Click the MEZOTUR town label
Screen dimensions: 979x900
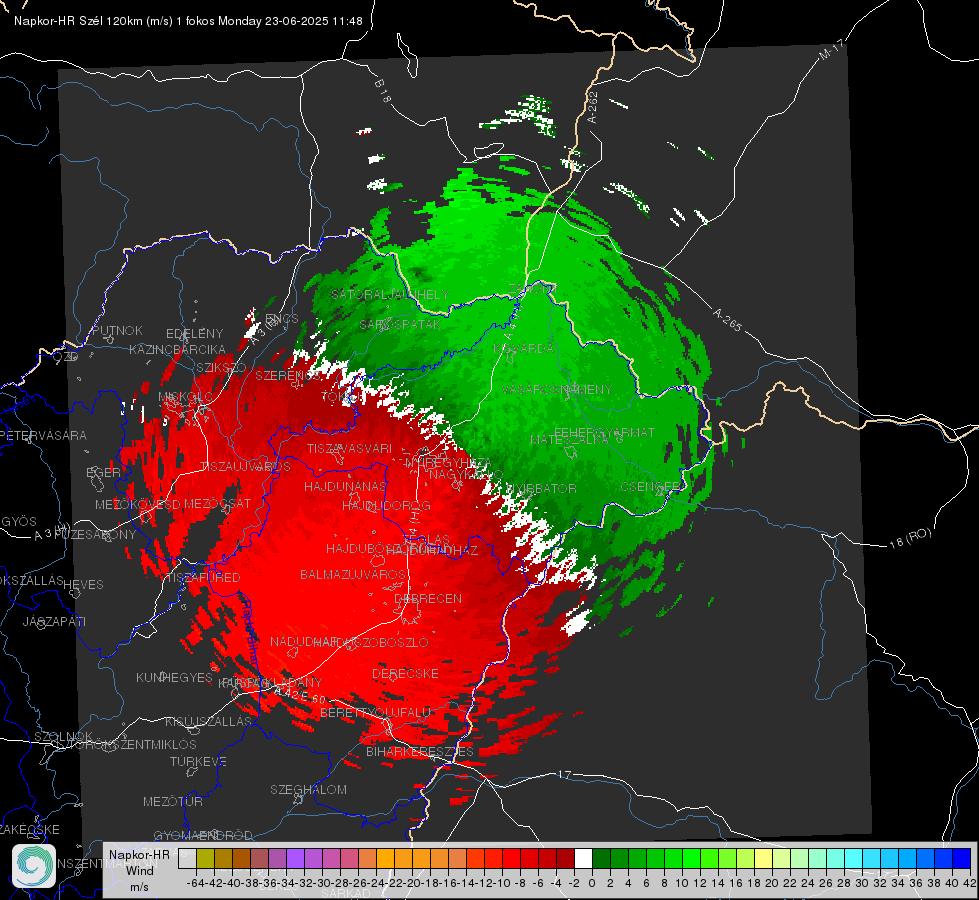(x=173, y=802)
